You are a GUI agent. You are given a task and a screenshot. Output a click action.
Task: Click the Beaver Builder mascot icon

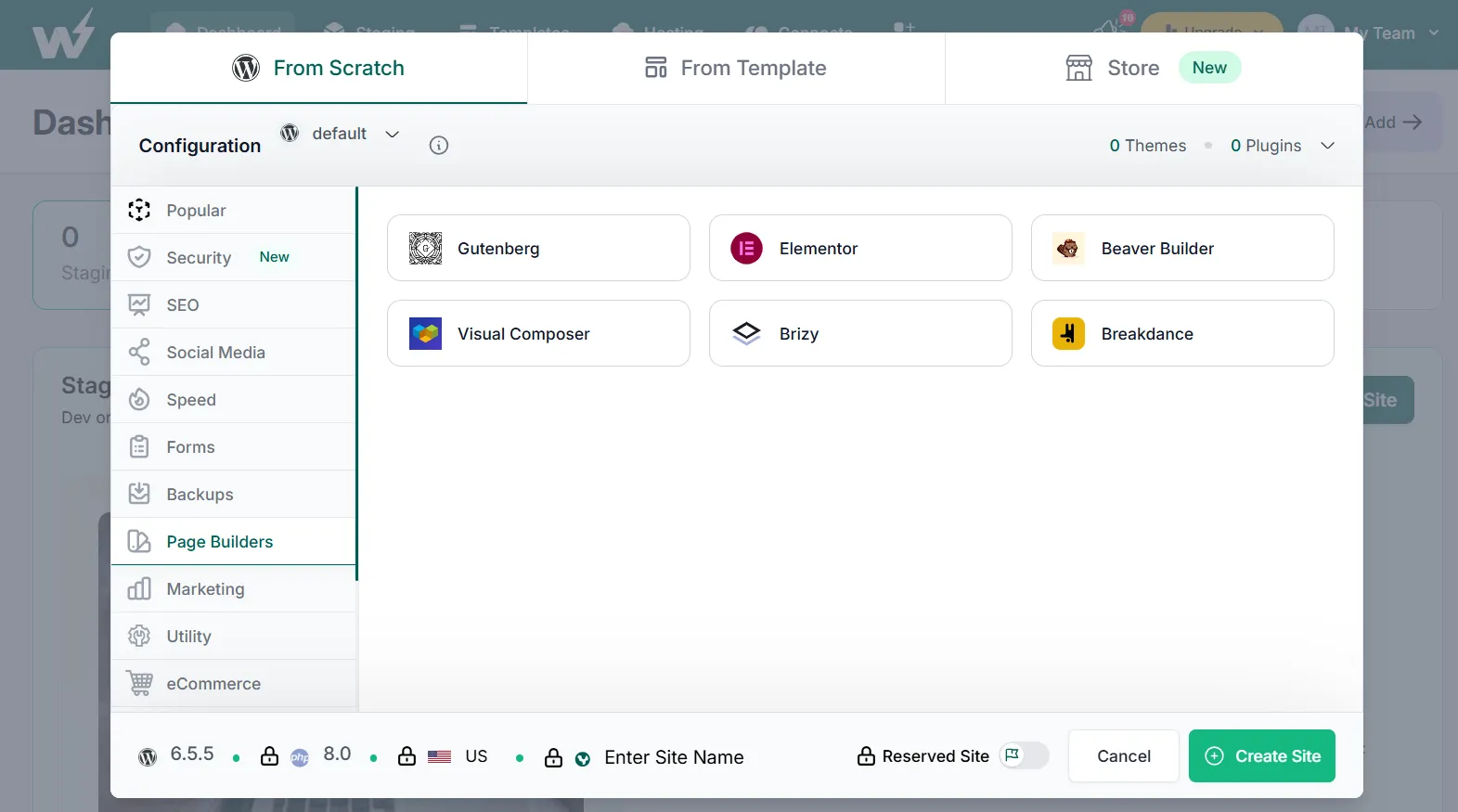1068,249
